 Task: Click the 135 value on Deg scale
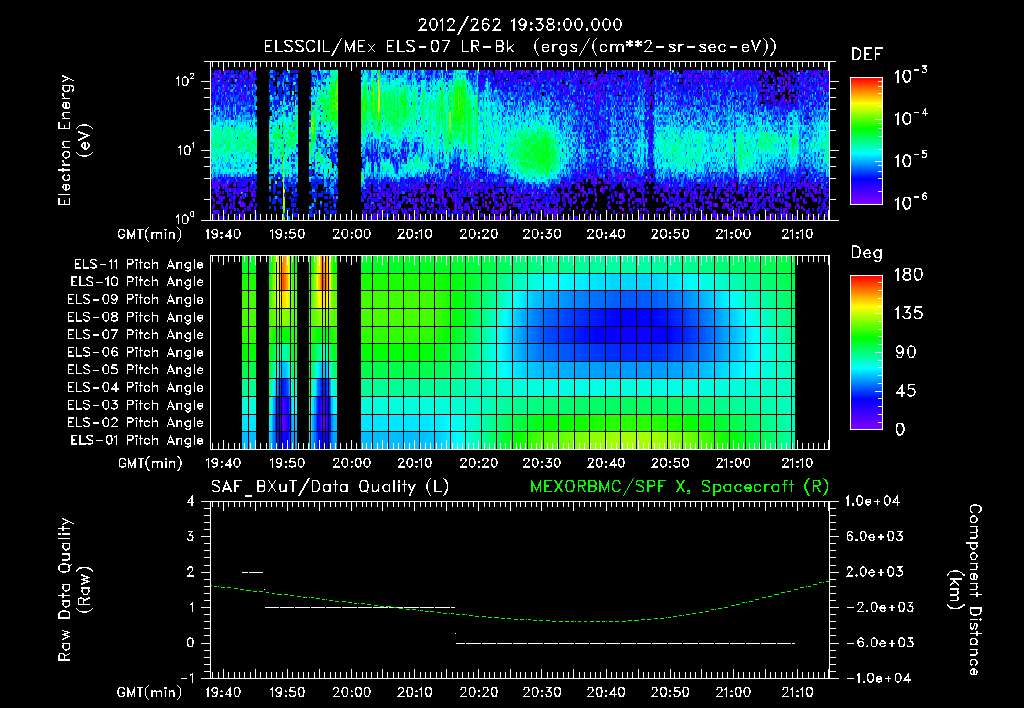[908, 314]
